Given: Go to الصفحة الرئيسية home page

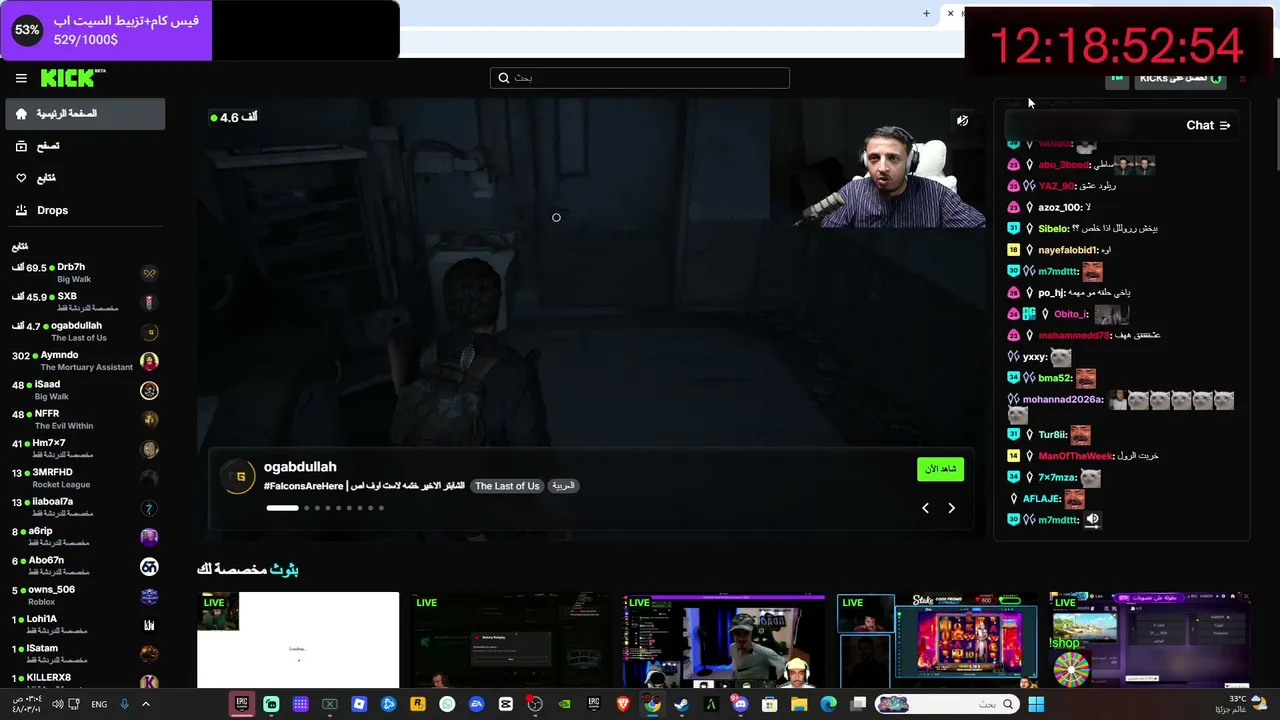Looking at the screenshot, I should click(85, 114).
